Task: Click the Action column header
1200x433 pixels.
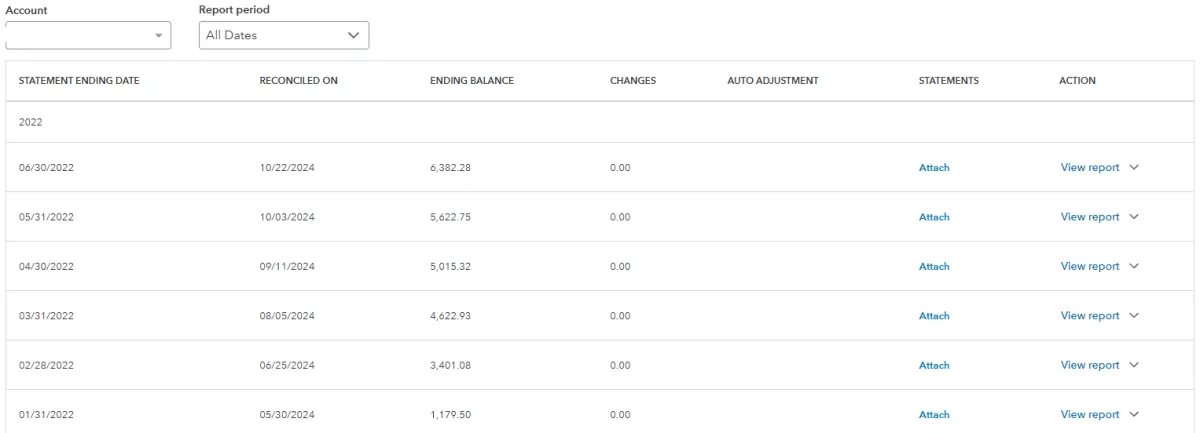Action: [x=1078, y=81]
